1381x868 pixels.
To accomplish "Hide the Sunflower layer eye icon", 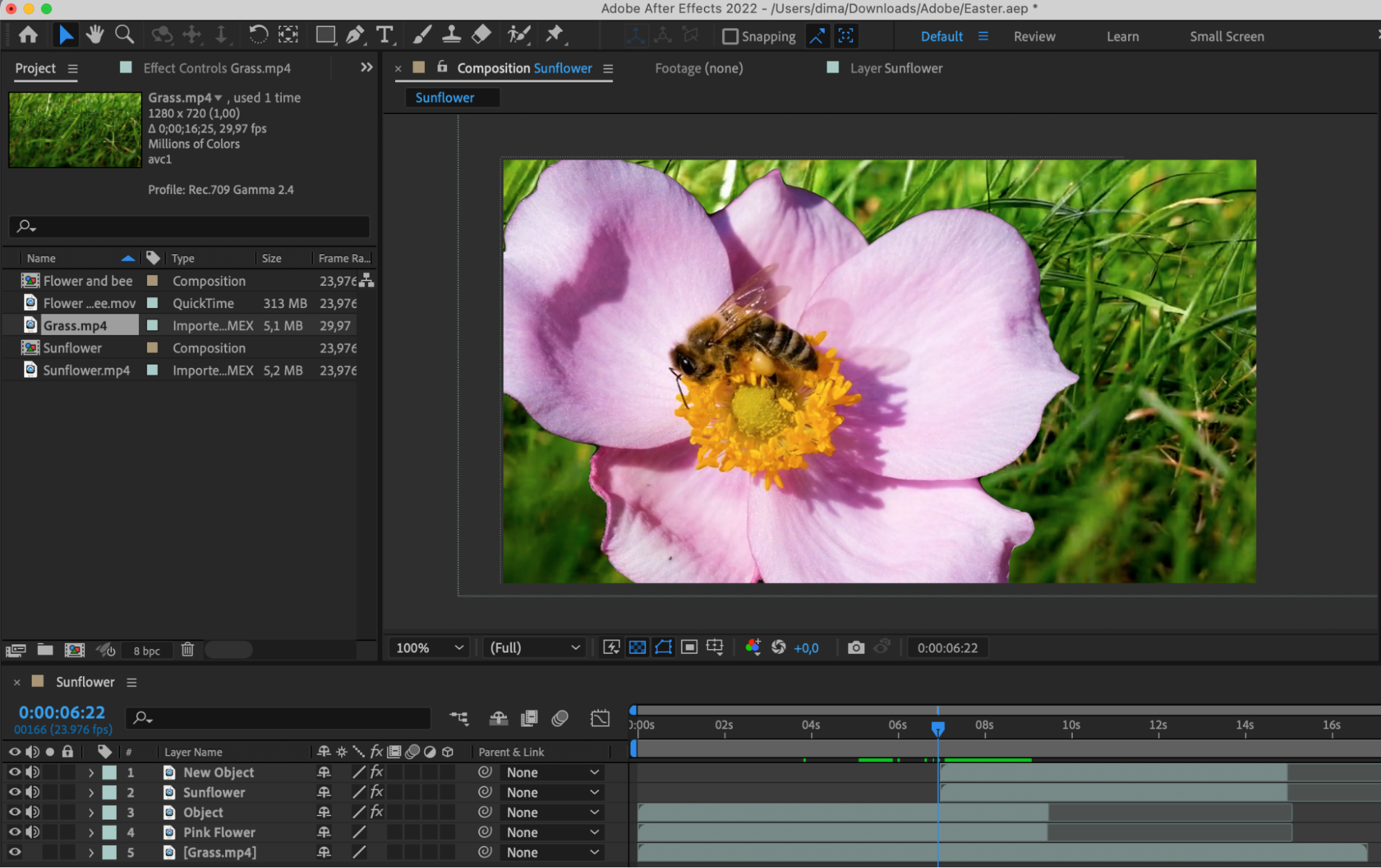I will pyautogui.click(x=15, y=792).
